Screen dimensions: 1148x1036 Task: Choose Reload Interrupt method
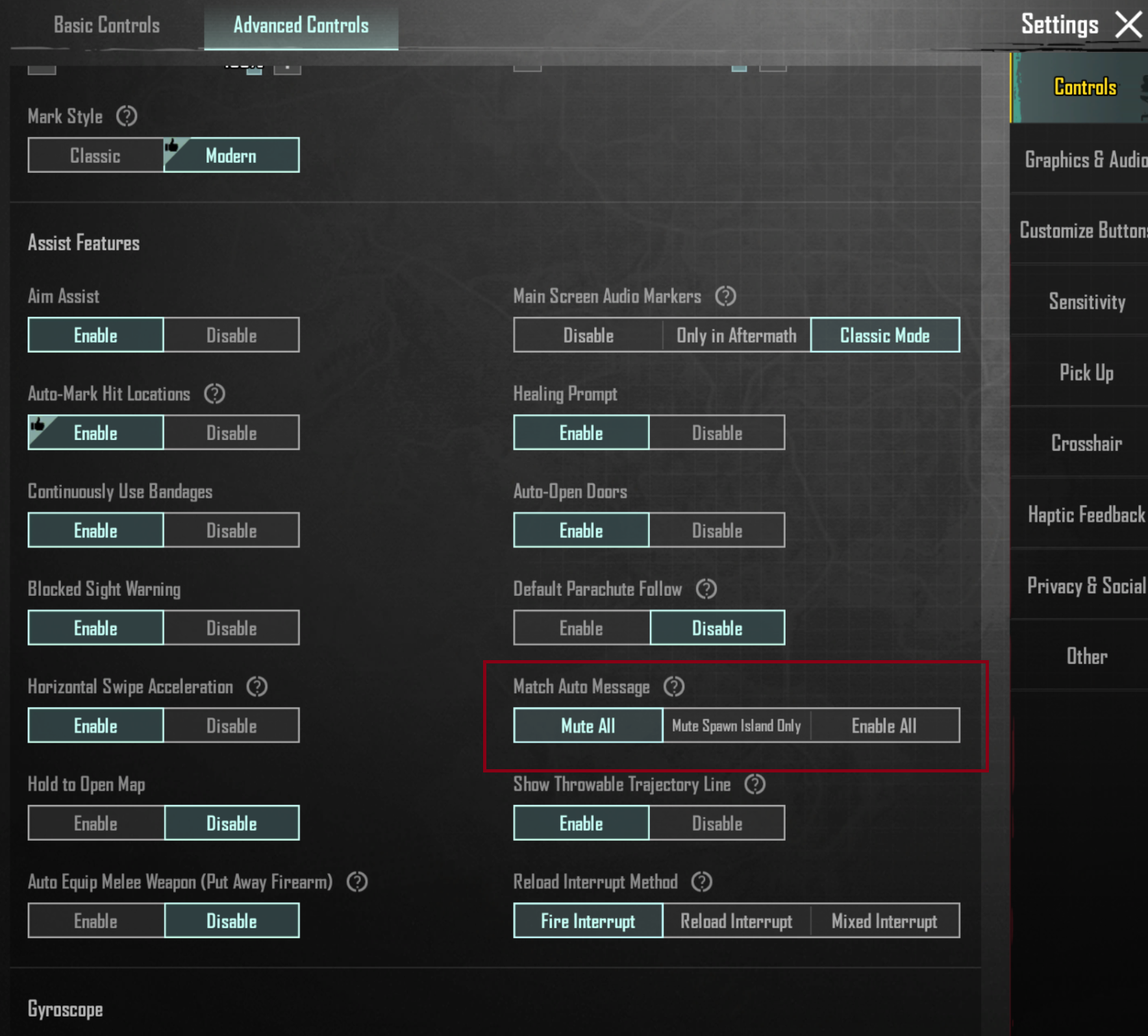[736, 920]
